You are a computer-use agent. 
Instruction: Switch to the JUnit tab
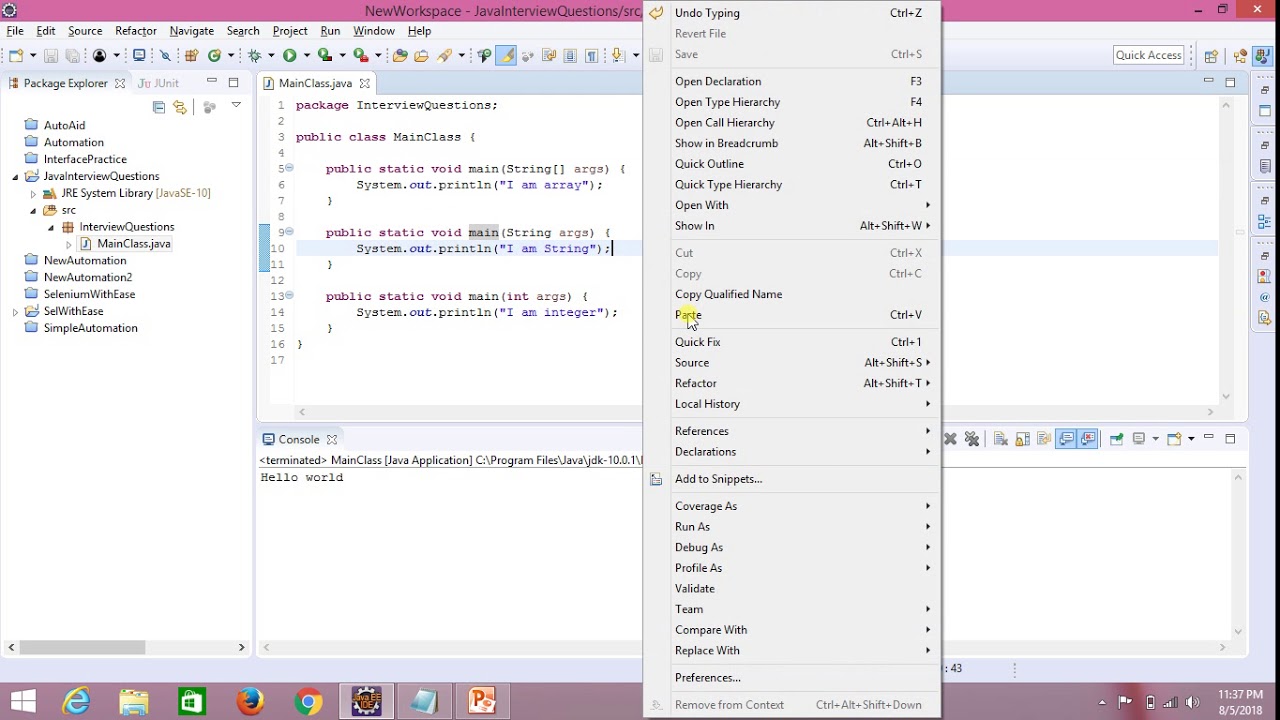click(158, 83)
